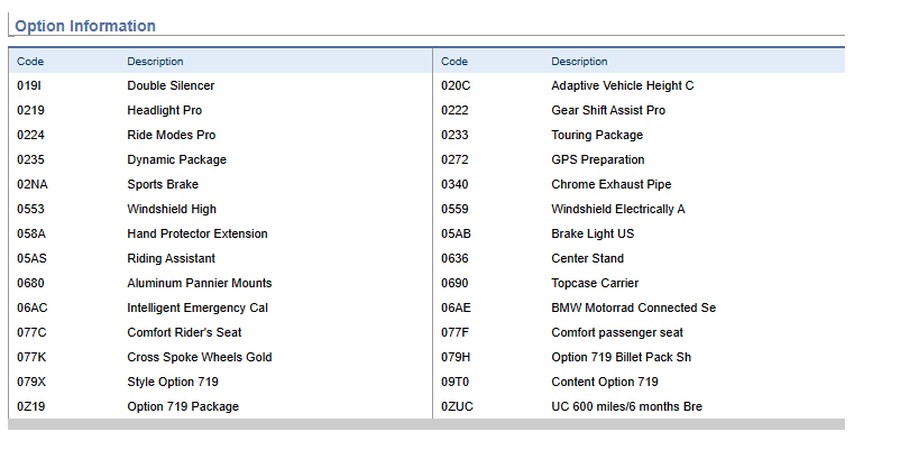
Task: Select code 0Z19 cell
Action: pos(31,406)
